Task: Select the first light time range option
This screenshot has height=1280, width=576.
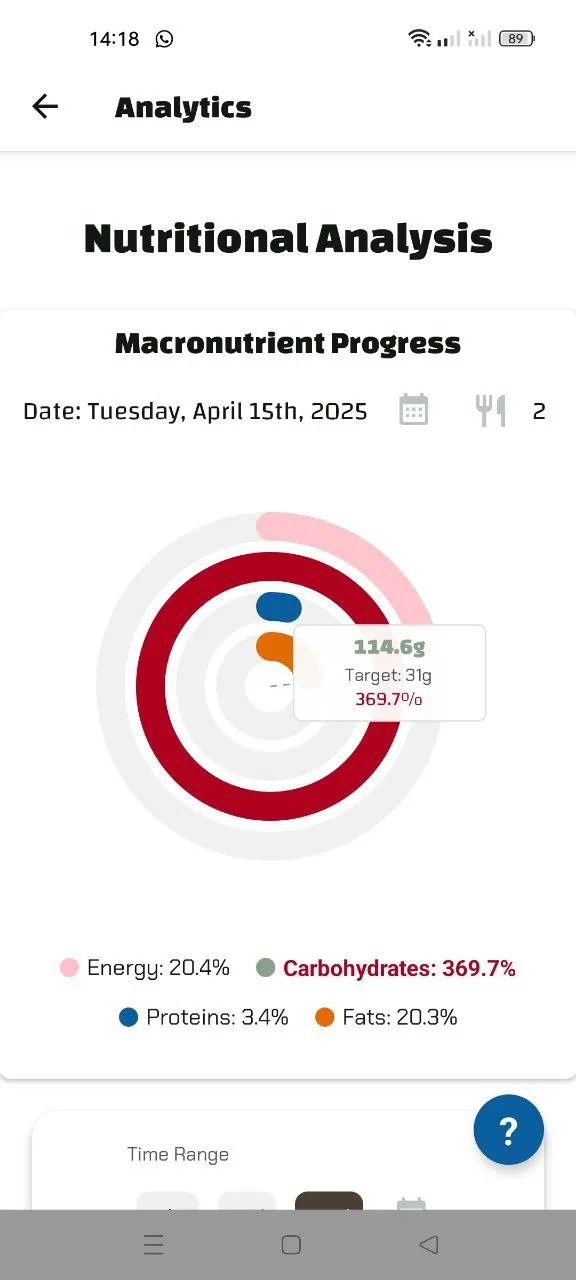Action: (x=167, y=1205)
